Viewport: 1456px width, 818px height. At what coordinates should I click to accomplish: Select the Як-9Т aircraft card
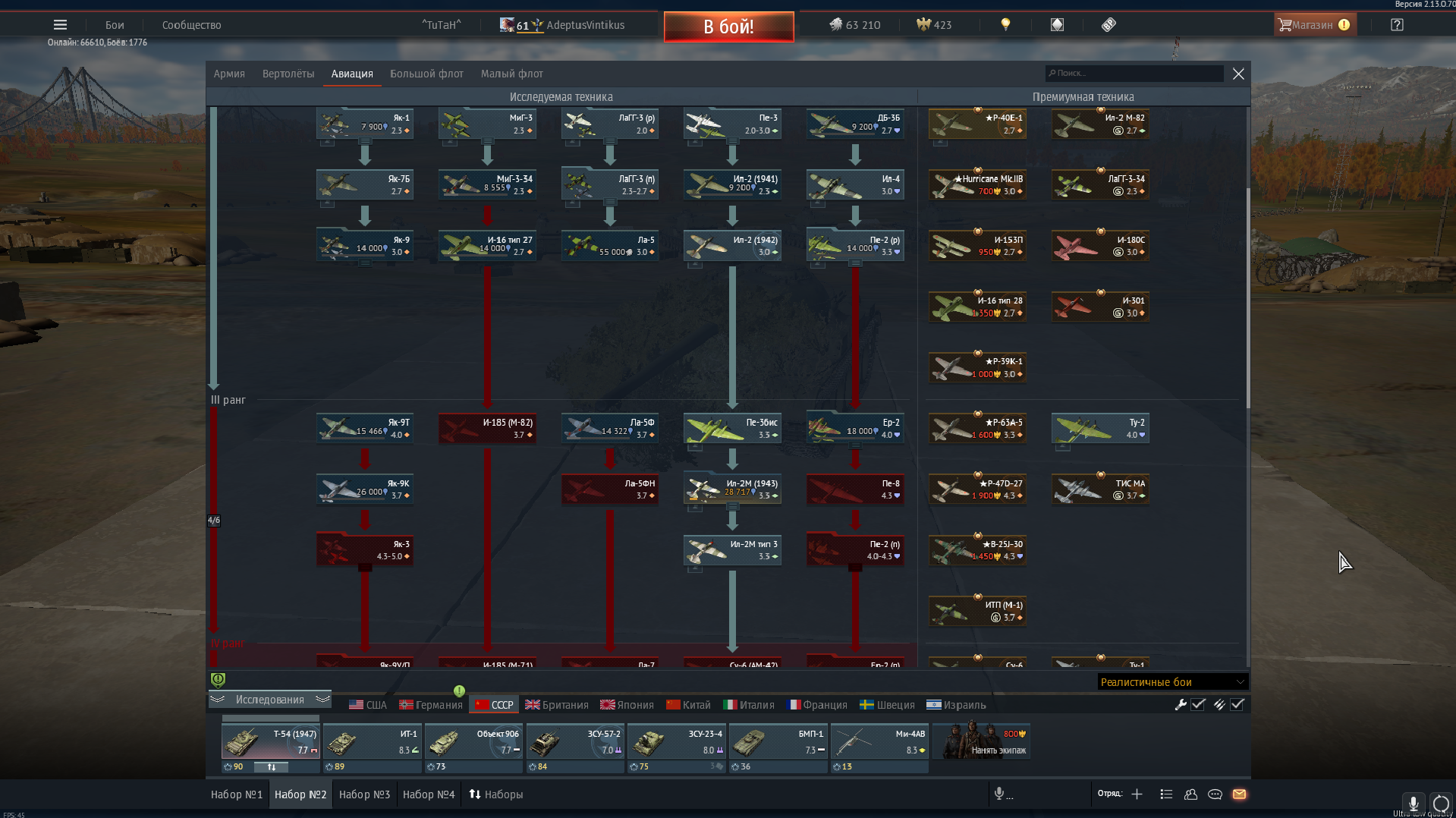[365, 428]
